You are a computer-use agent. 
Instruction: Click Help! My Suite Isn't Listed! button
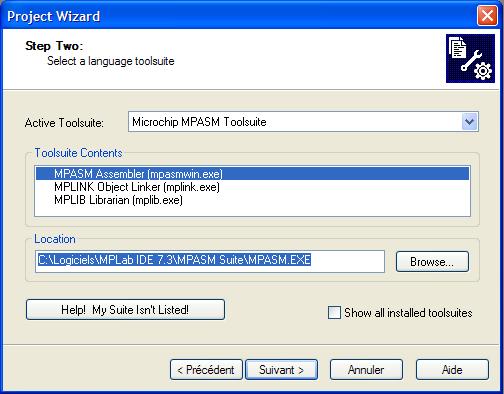coord(125,310)
